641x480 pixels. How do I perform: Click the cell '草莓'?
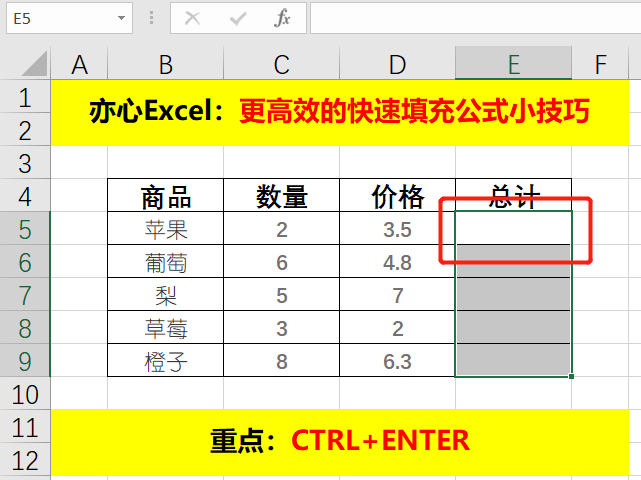coord(166,327)
